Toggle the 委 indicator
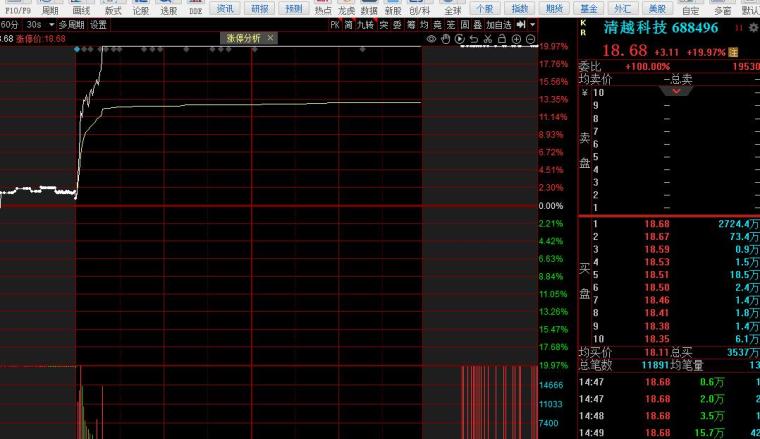 (397, 25)
